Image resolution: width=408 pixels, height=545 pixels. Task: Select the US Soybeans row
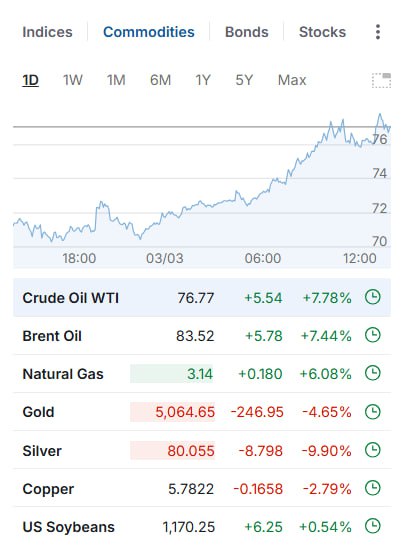[202, 526]
